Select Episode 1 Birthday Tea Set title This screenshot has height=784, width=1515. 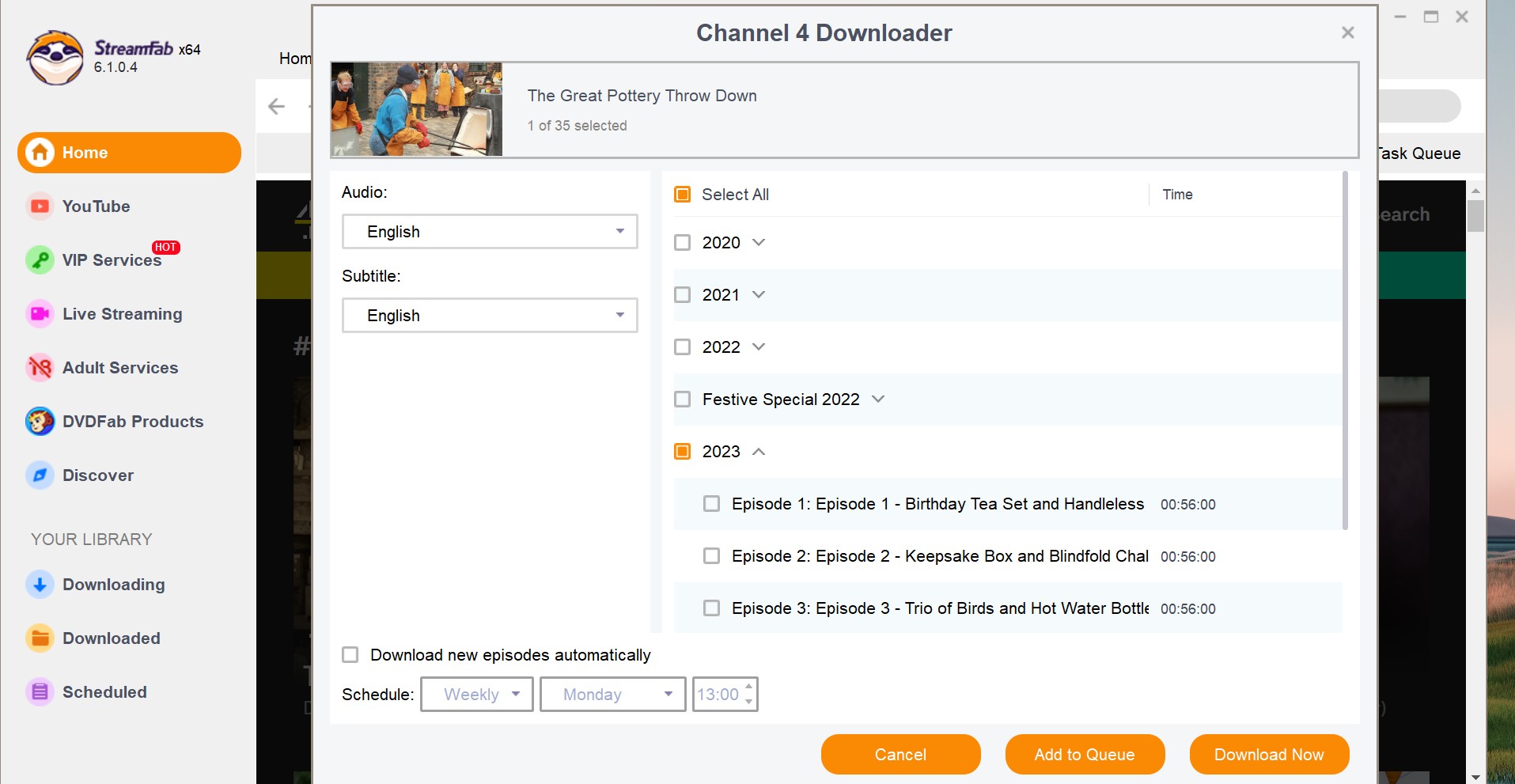coord(937,504)
